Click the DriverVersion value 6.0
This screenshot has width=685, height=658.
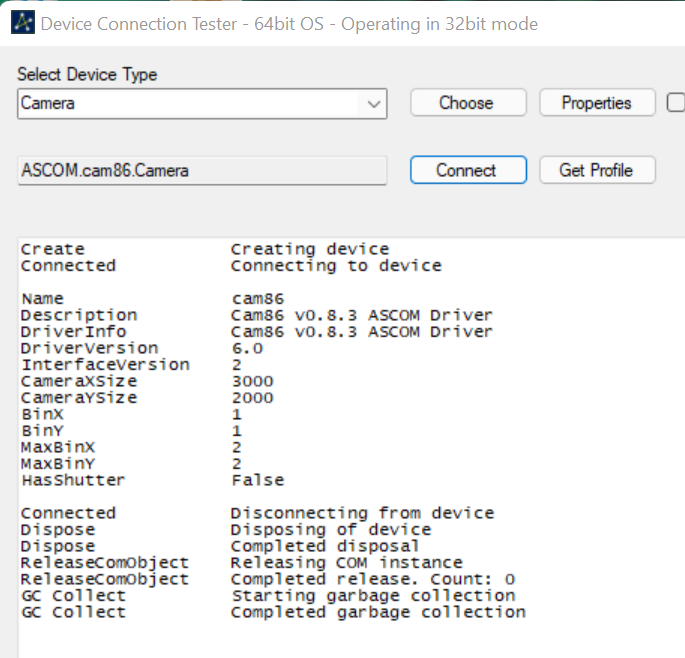(247, 348)
